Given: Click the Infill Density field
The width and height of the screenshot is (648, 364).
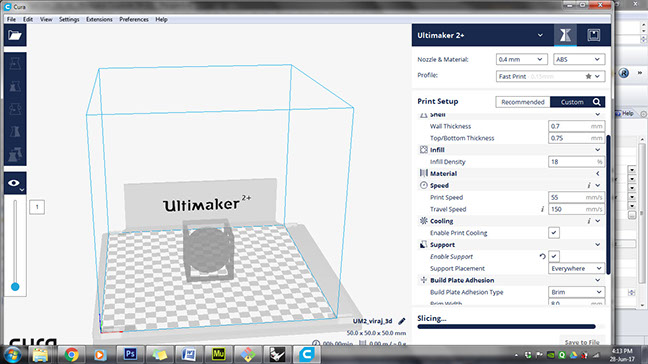Looking at the screenshot, I should click(576, 162).
